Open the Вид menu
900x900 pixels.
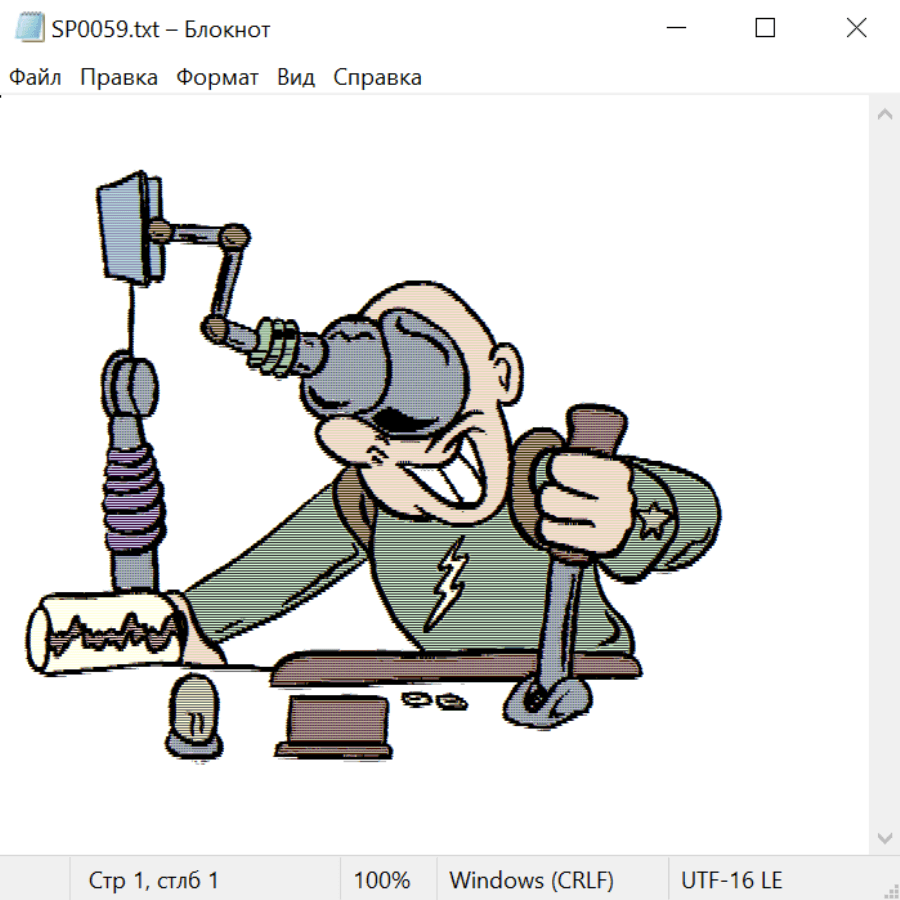pyautogui.click(x=296, y=78)
